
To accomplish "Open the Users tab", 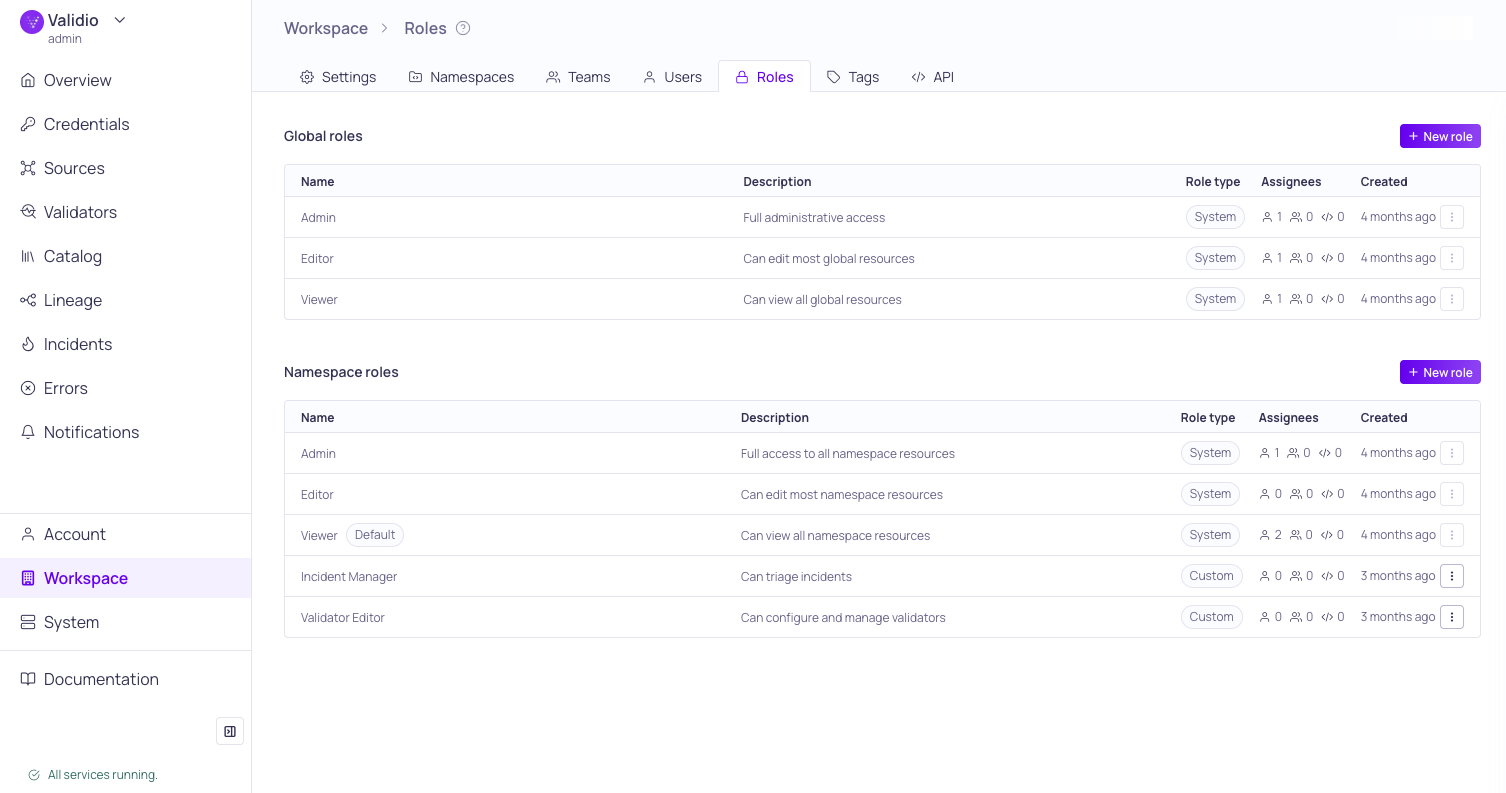I will pos(672,77).
